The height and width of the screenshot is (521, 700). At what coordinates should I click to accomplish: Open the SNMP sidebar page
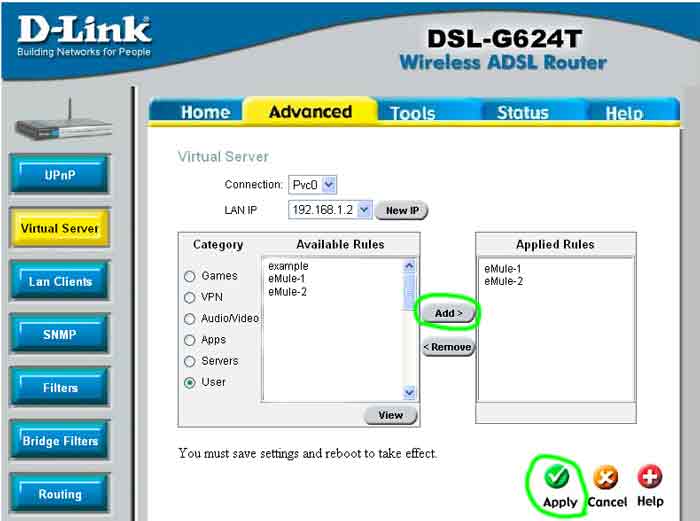coord(60,334)
